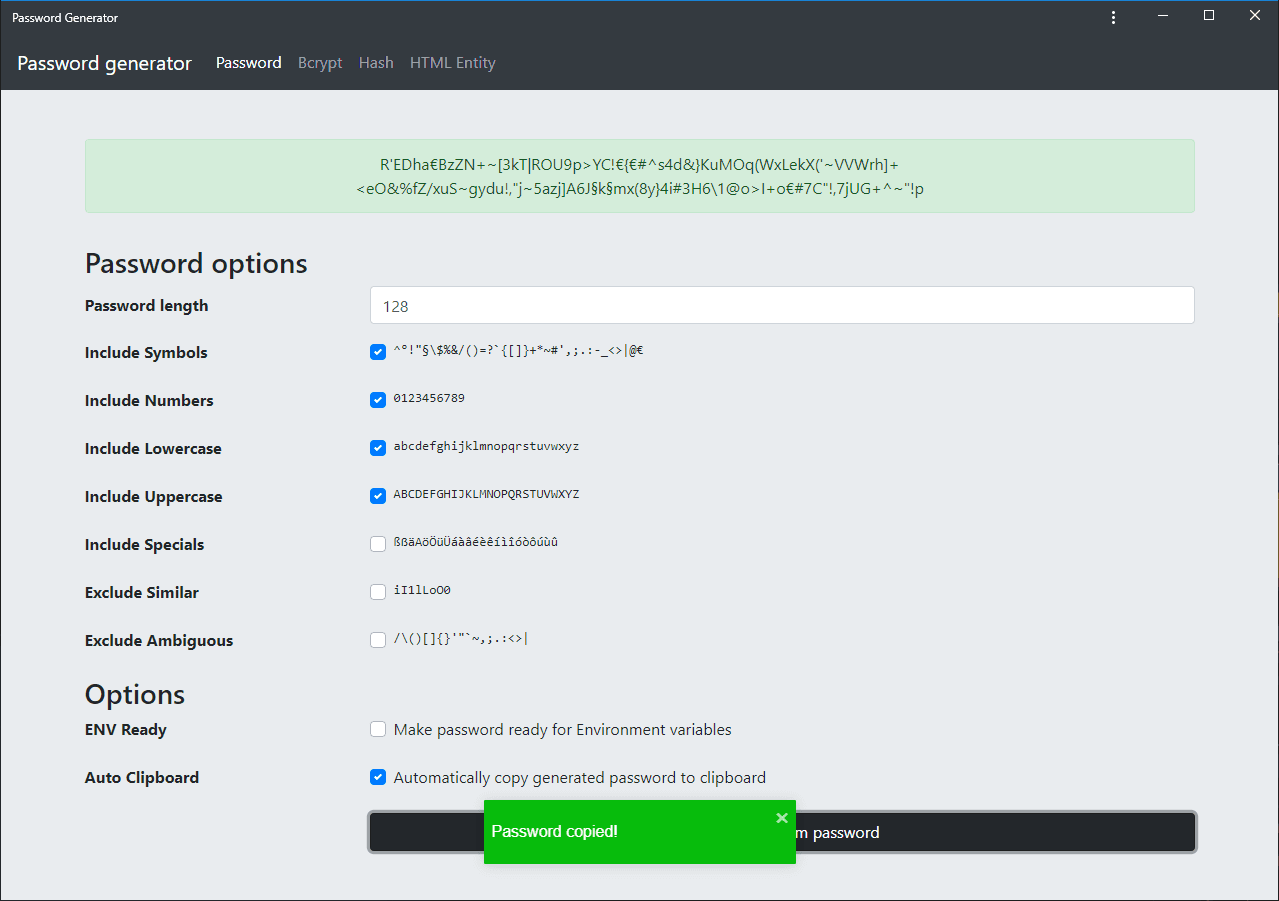Click the uppercase alphabet character list

(486, 495)
